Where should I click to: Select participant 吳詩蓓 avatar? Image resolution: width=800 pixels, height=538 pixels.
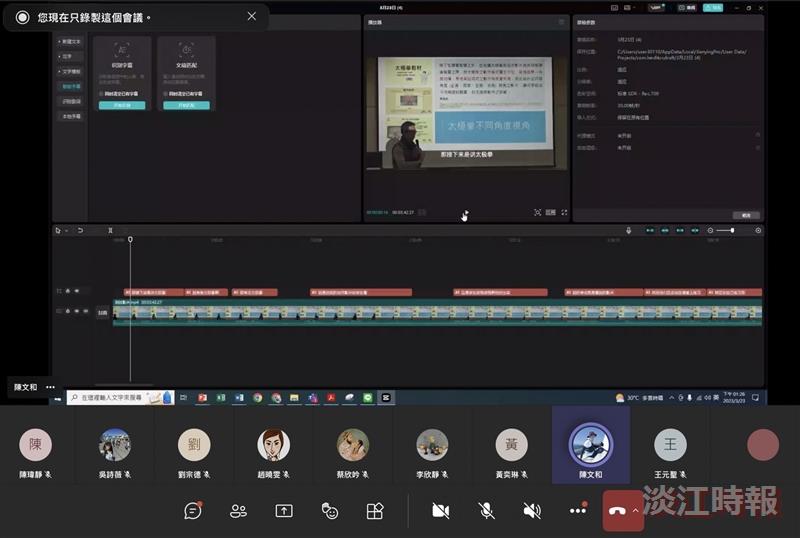(x=114, y=445)
